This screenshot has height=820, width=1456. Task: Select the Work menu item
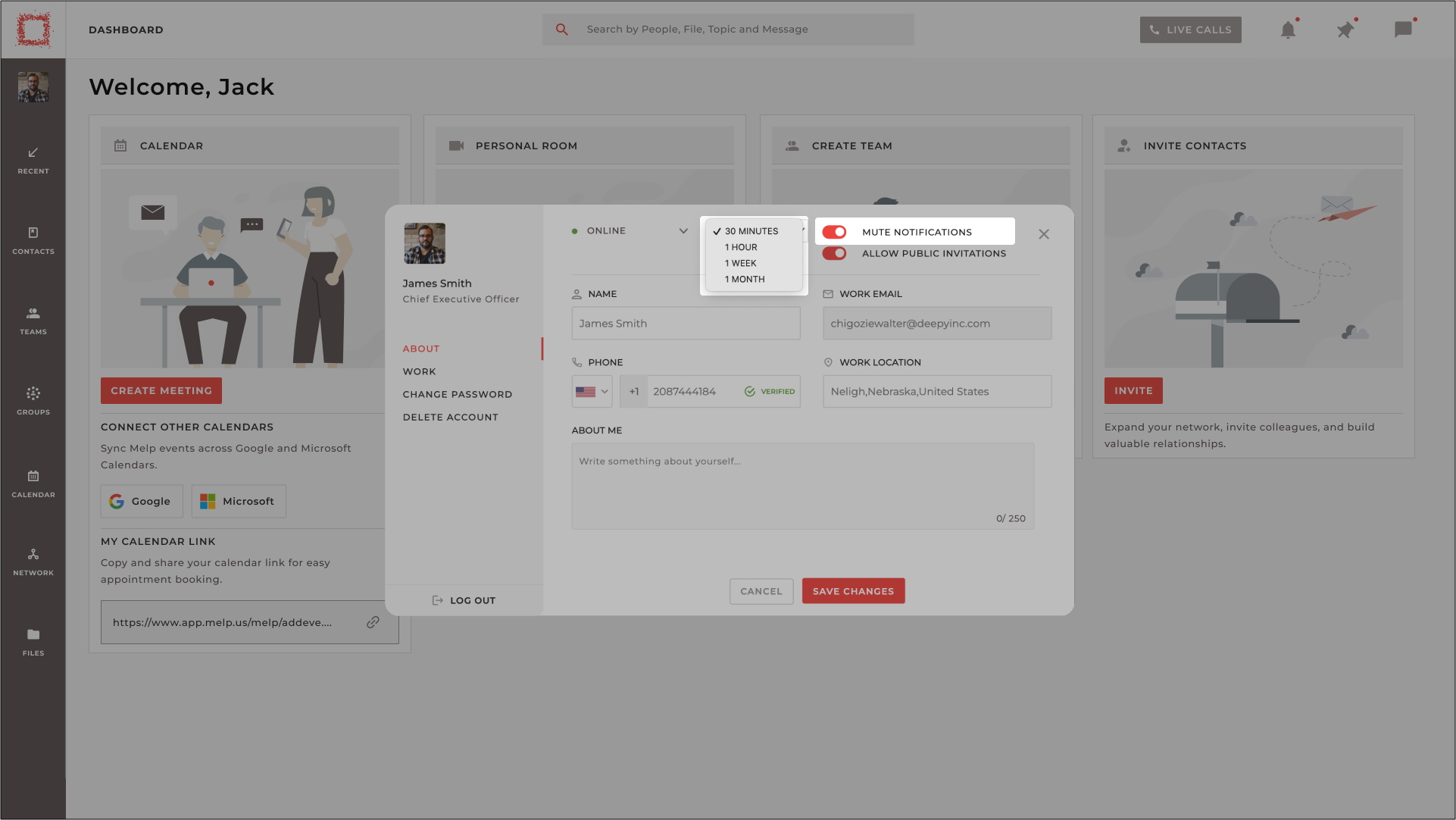click(x=419, y=371)
